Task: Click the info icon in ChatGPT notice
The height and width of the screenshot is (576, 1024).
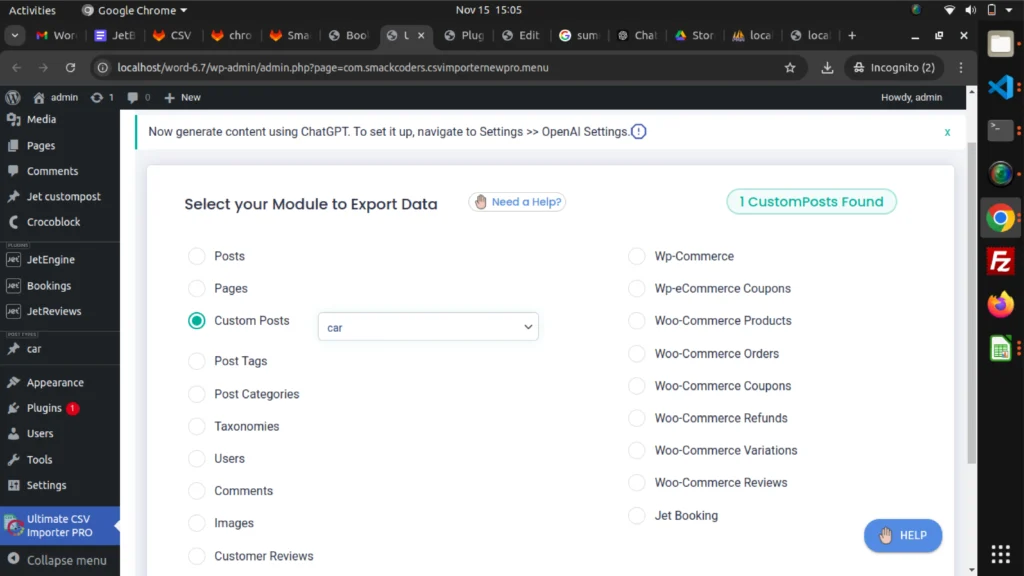Action: (639, 132)
